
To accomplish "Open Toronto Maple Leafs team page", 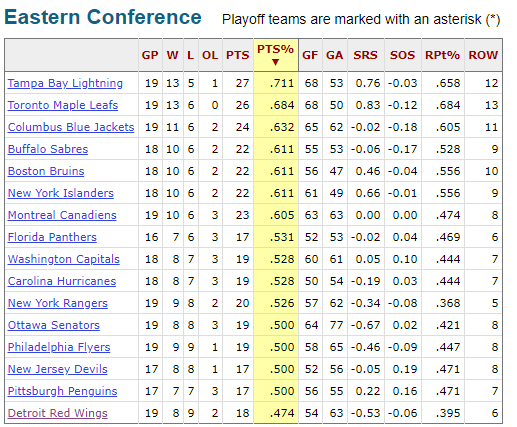I will [x=63, y=105].
